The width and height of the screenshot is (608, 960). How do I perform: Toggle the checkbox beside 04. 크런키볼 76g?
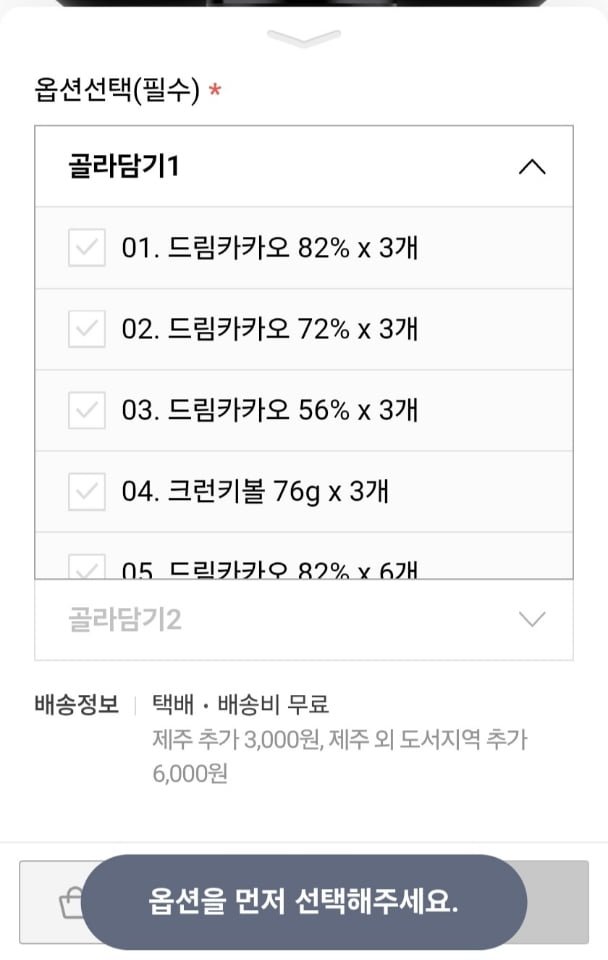pyautogui.click(x=87, y=491)
